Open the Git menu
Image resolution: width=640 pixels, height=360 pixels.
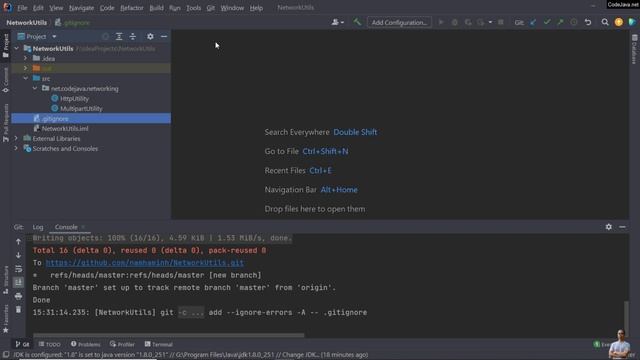[210, 8]
